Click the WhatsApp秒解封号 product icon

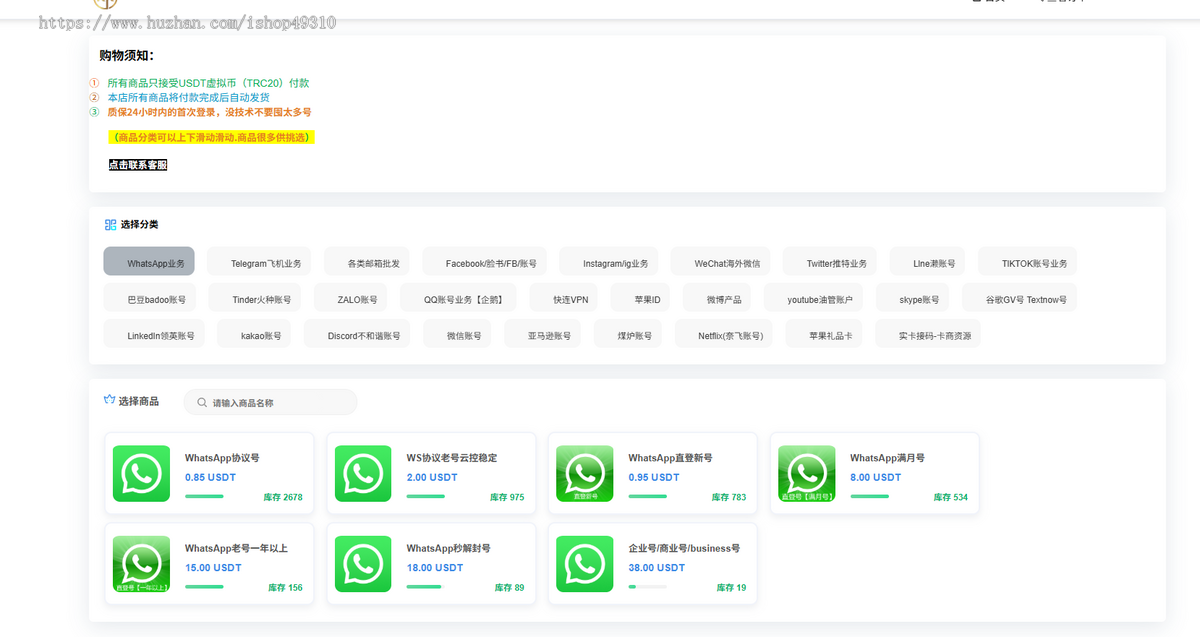pyautogui.click(x=363, y=564)
